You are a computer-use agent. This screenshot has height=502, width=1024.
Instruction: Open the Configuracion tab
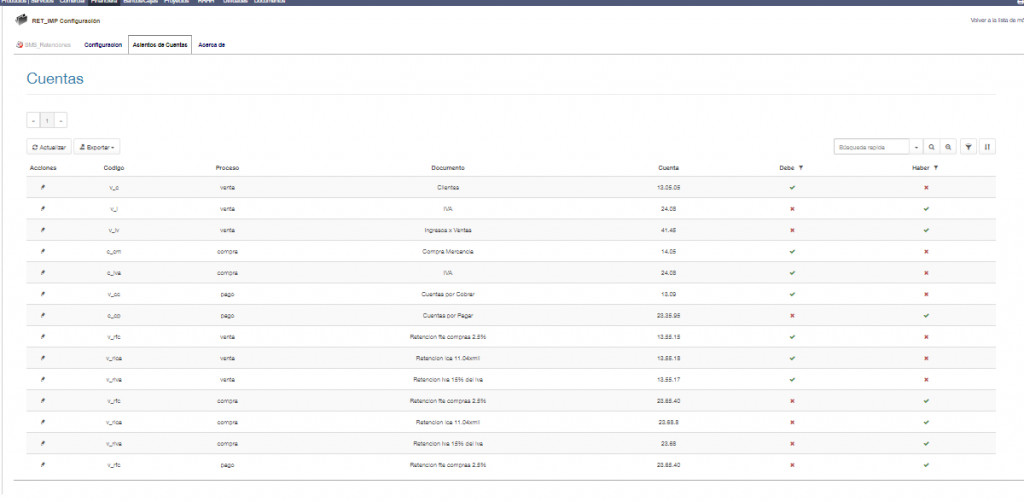103,45
